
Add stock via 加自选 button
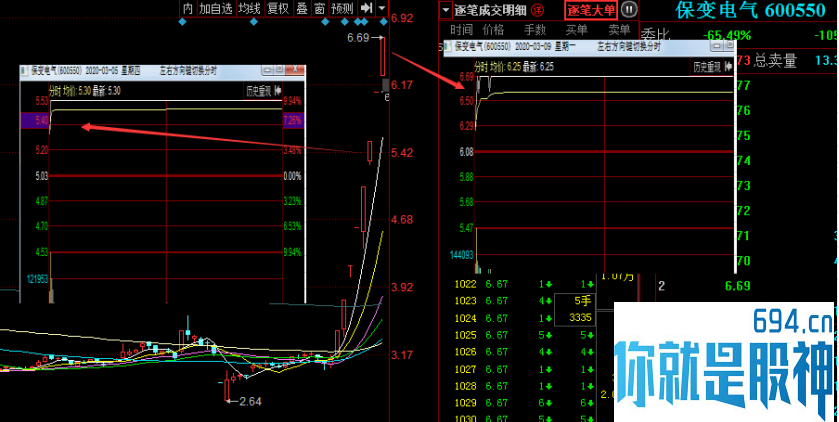pos(216,8)
